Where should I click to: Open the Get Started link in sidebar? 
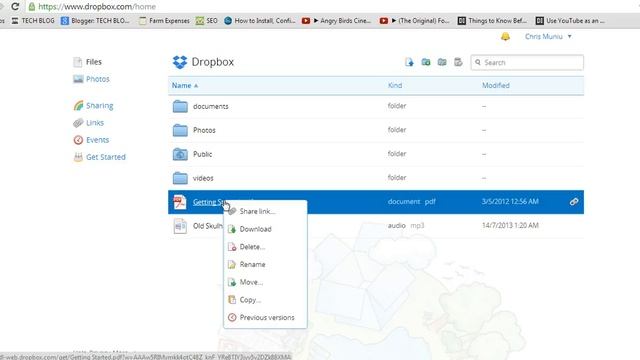106,157
